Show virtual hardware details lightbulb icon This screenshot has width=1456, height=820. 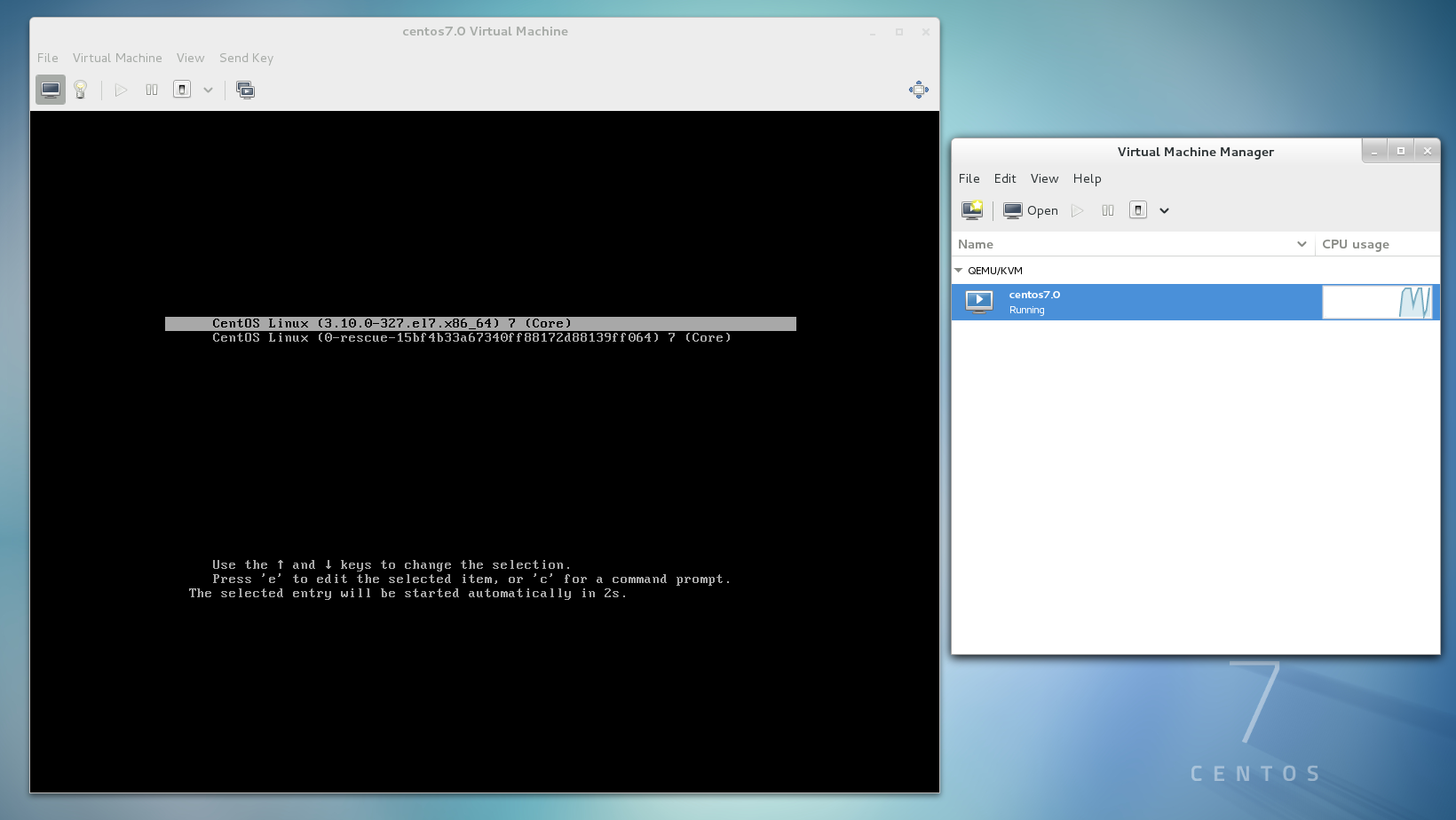click(x=81, y=90)
